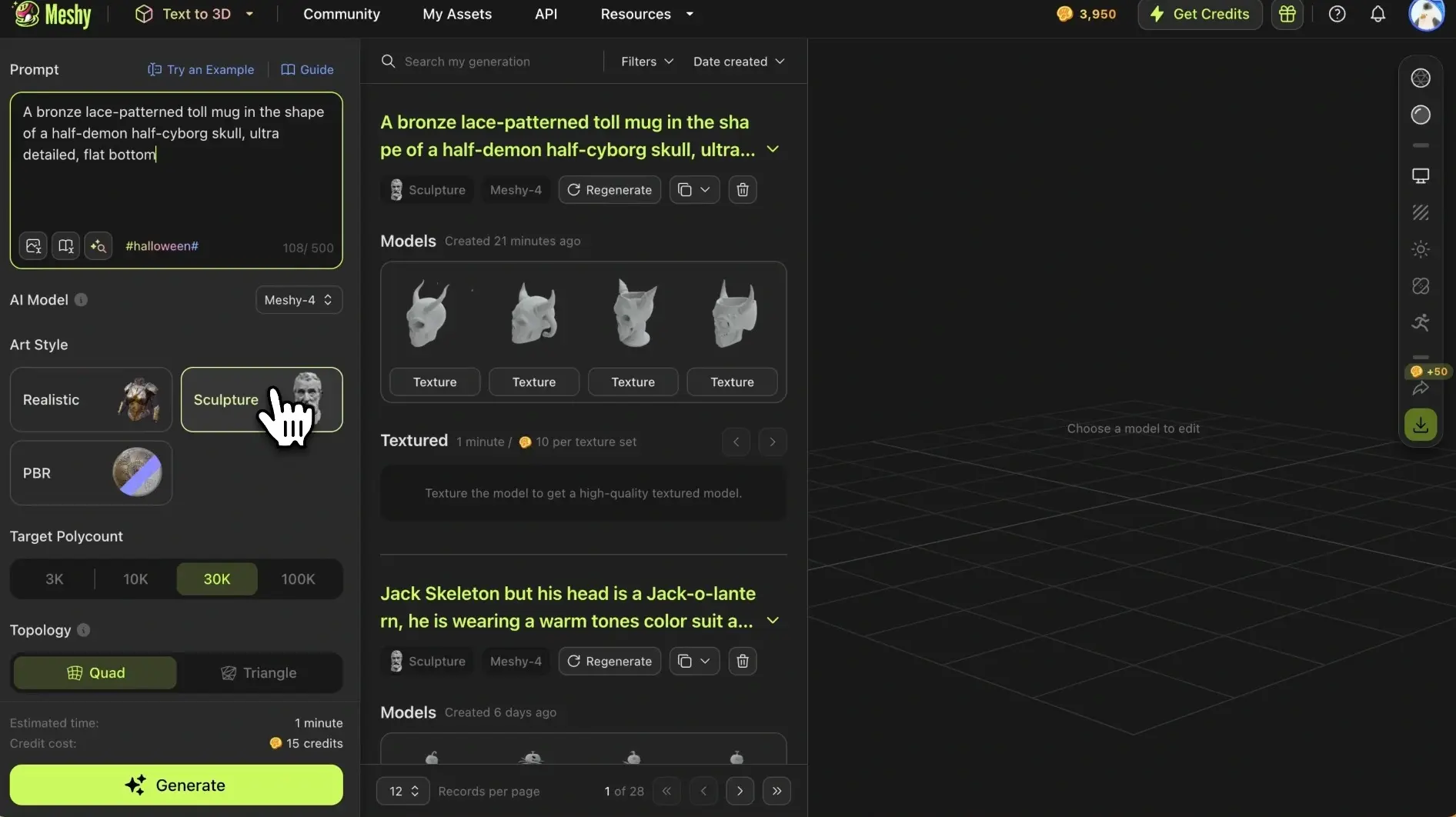The width and height of the screenshot is (1456, 817).
Task: Select the Realistic art style
Action: 90,399
